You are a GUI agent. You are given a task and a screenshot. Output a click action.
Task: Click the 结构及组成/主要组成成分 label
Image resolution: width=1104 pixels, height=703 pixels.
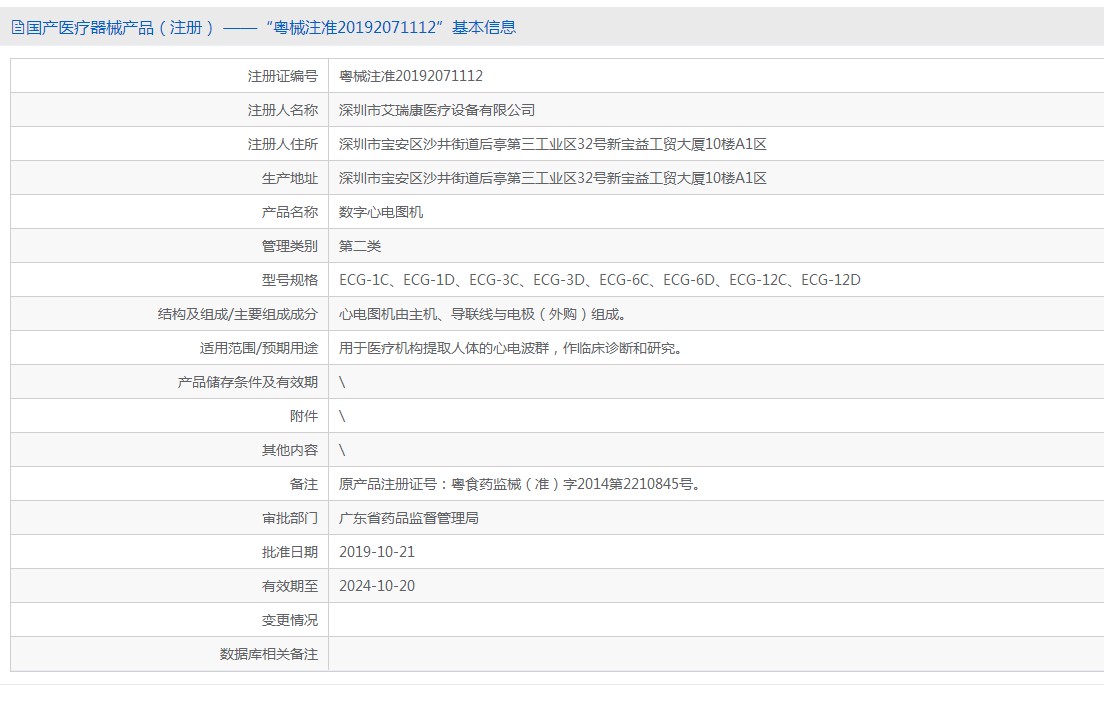click(237, 314)
